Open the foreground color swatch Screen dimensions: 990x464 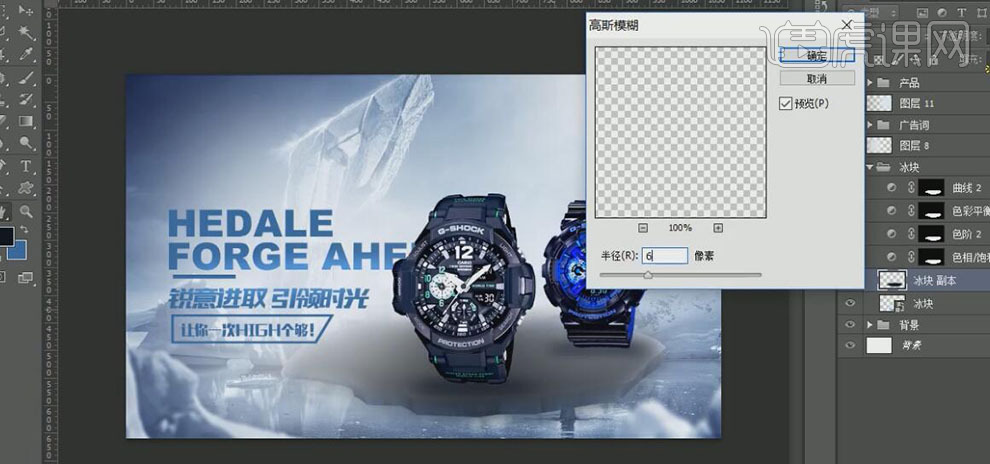coord(4,237)
